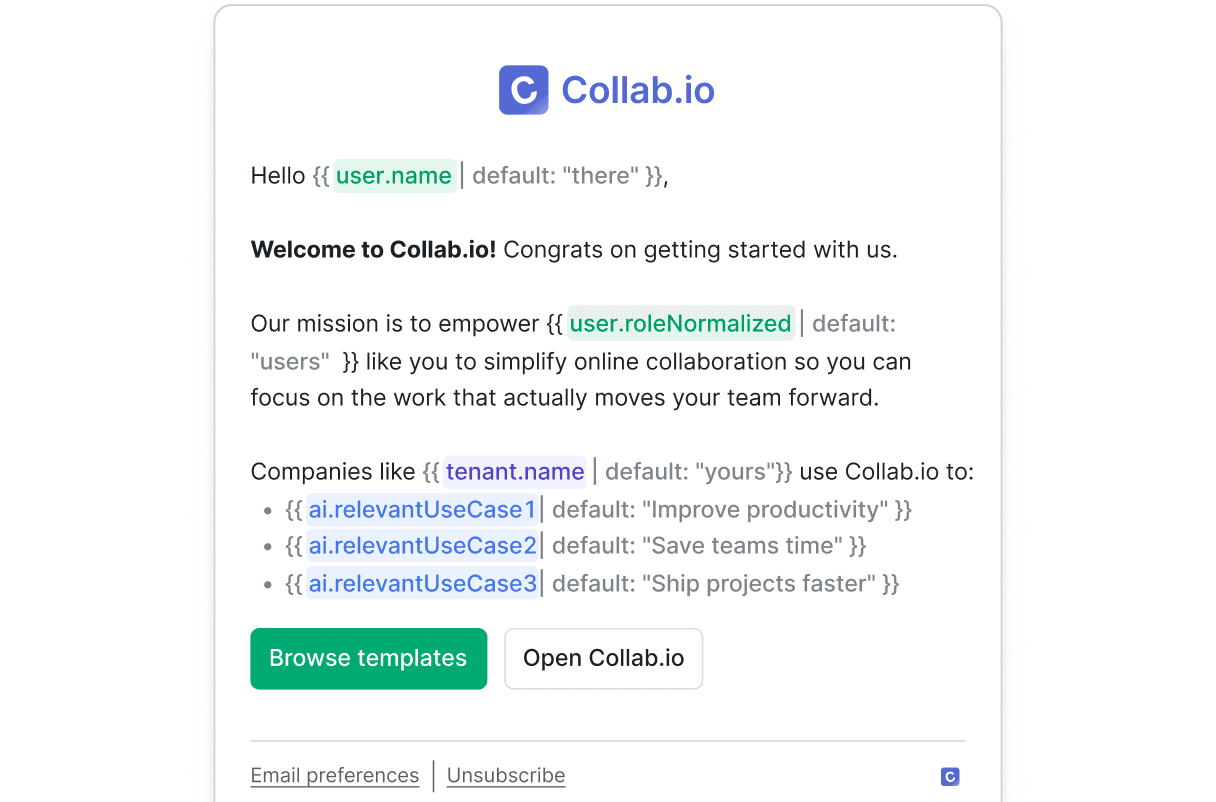
Task: Click the Browse templates button
Action: pos(368,658)
